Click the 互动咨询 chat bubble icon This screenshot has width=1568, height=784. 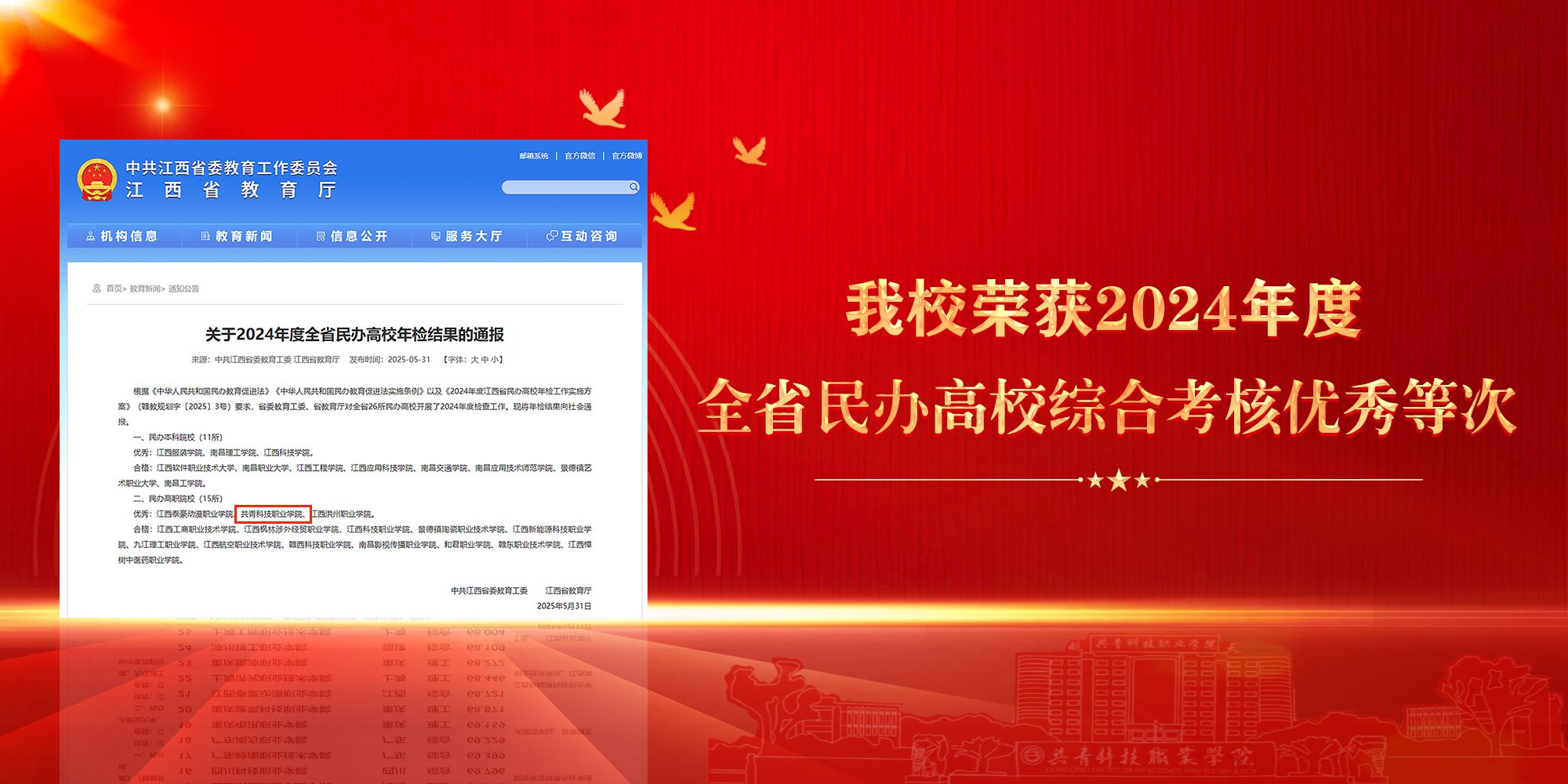[552, 236]
